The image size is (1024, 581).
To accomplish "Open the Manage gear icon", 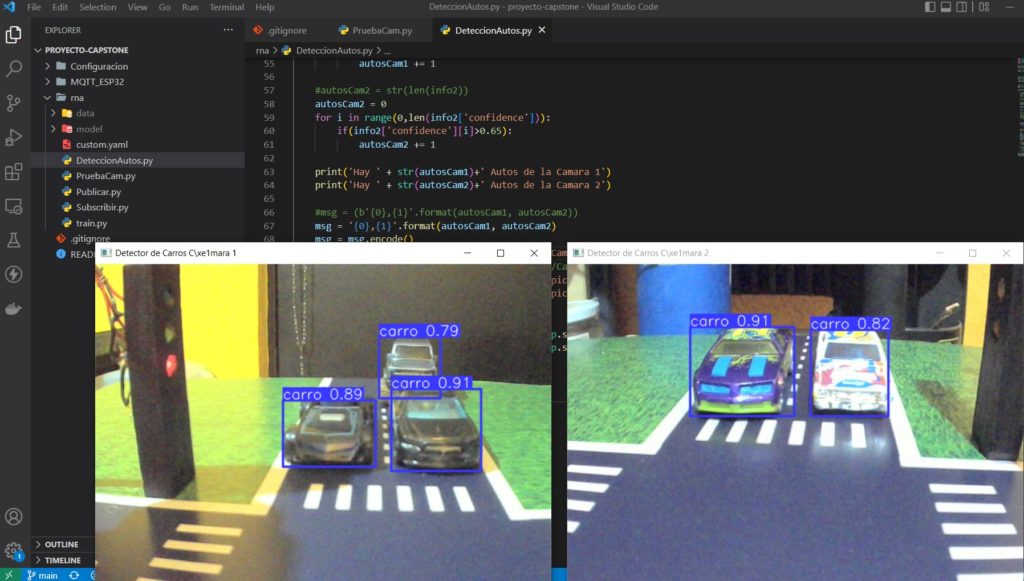I will click(14, 550).
